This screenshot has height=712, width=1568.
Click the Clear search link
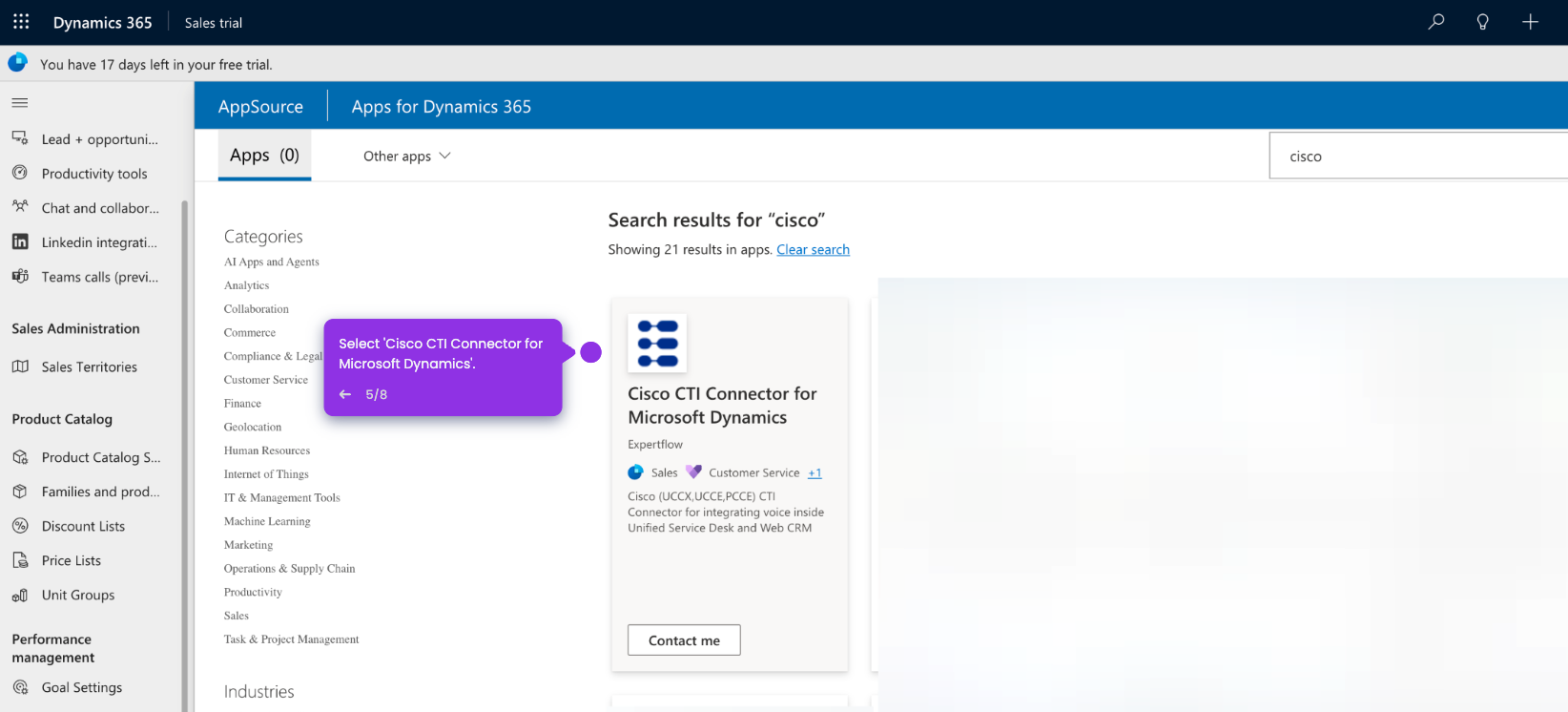coord(813,249)
